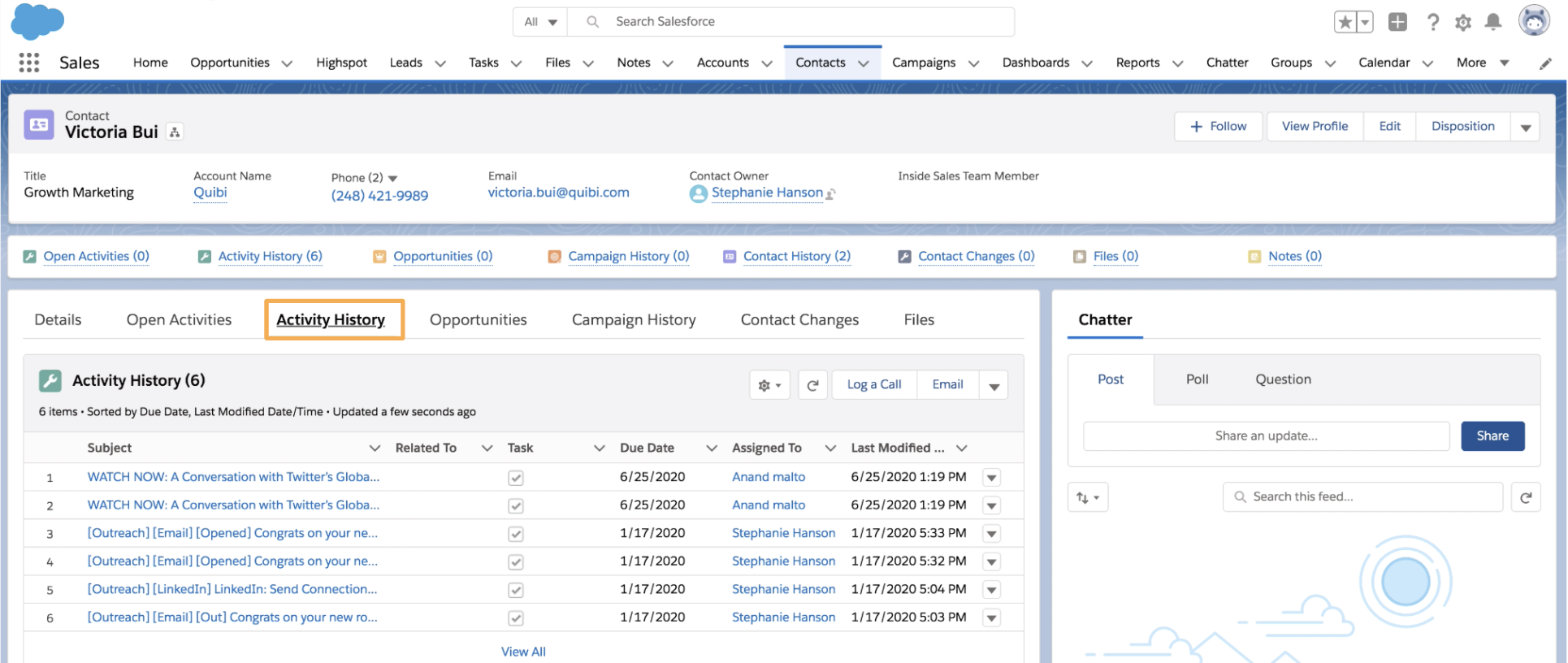The height and width of the screenshot is (663, 1568).
Task: View the notifications bell
Action: (x=1493, y=22)
